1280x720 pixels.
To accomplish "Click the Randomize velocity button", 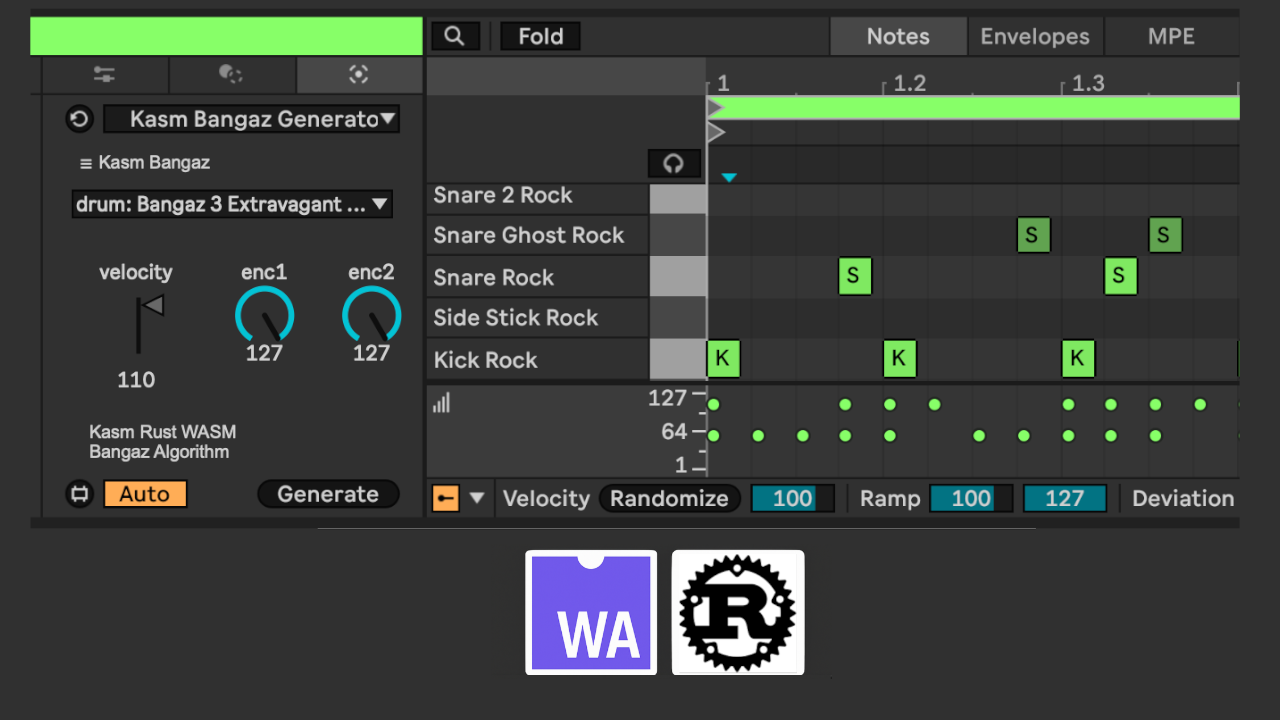I will click(669, 498).
